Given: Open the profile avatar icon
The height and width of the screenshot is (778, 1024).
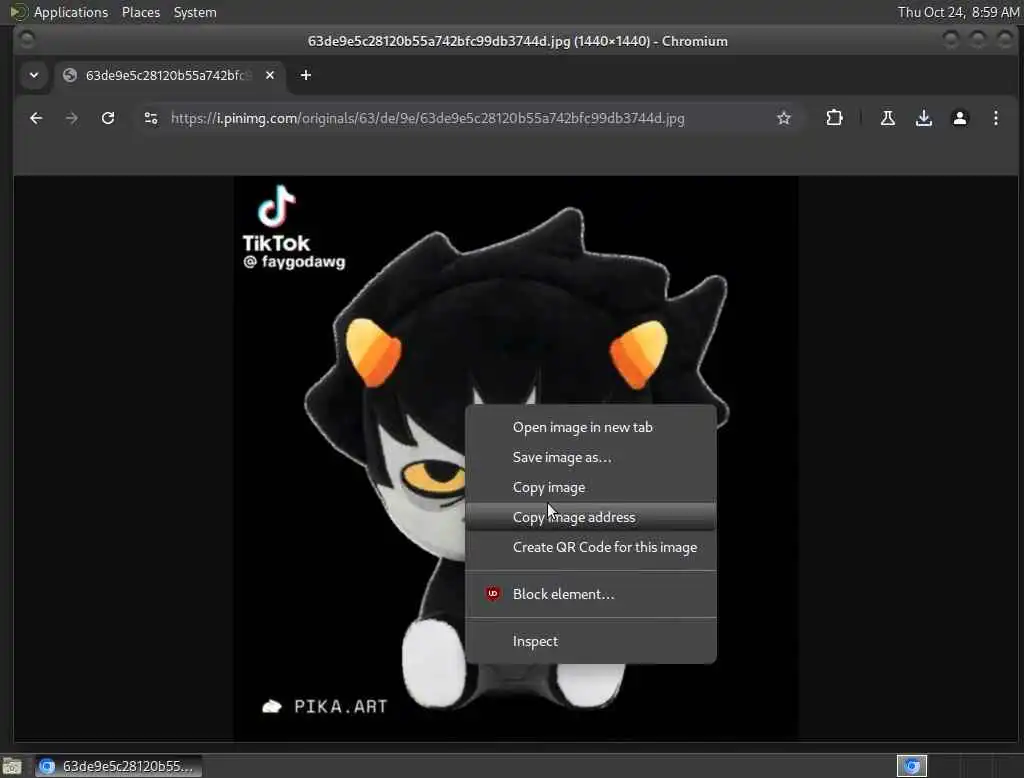Looking at the screenshot, I should pyautogui.click(x=959, y=118).
